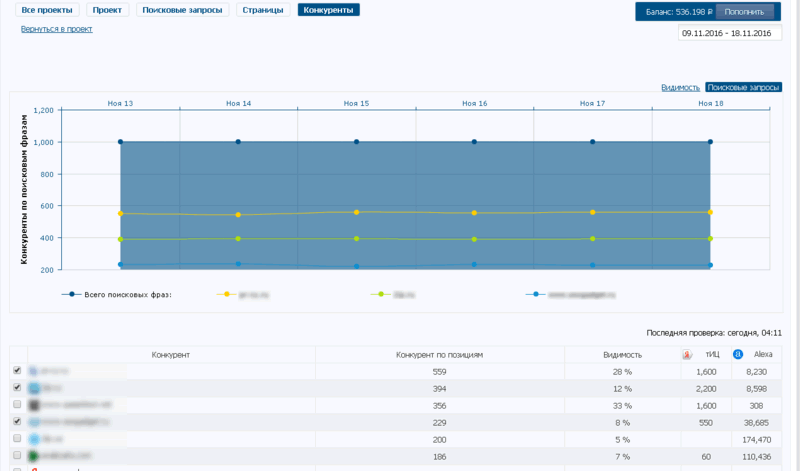800x471 pixels.
Task: Click the green data point at Ноя 17
Action: pyautogui.click(x=592, y=238)
